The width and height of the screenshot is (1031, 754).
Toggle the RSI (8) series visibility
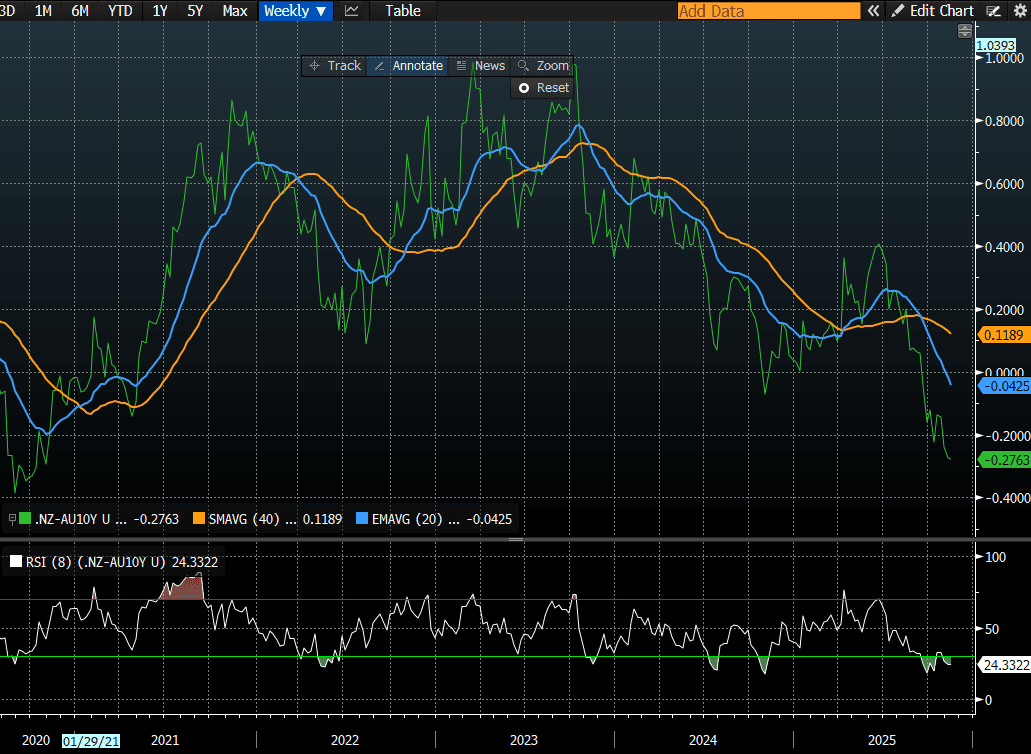click(x=15, y=561)
